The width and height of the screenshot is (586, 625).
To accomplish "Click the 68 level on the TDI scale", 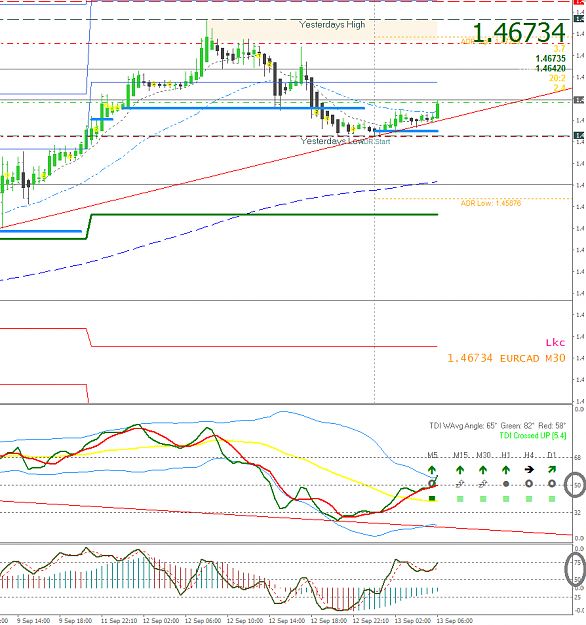I will [577, 458].
